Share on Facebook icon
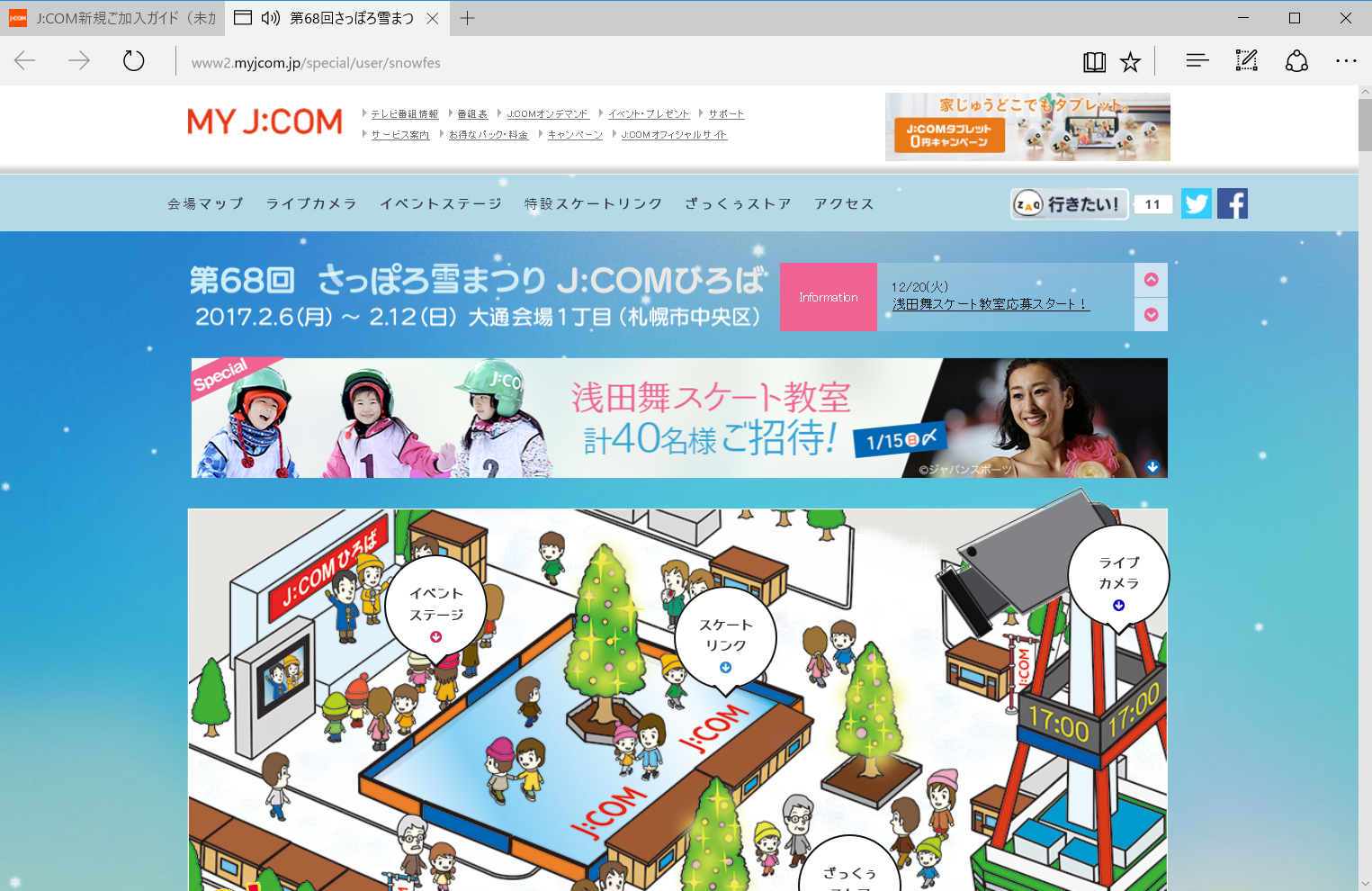Screen dimensions: 1372x891 coord(1233,203)
